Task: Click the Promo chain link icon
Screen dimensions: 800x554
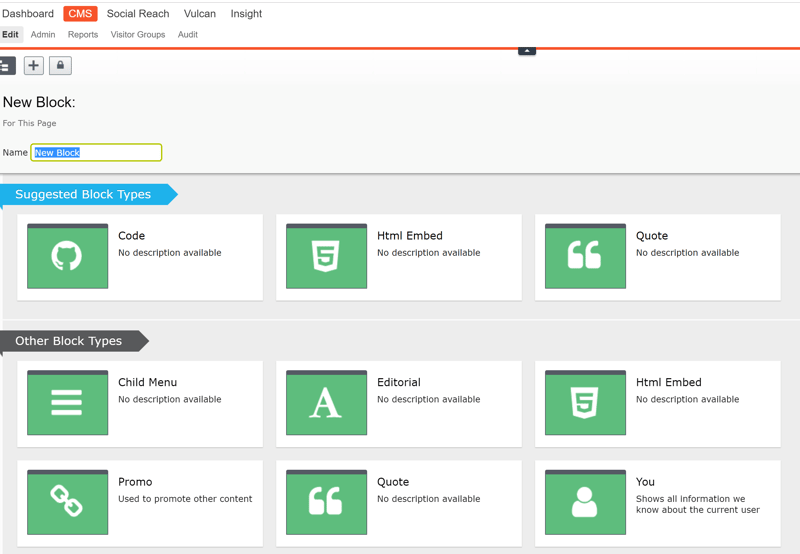Action: pyautogui.click(x=67, y=502)
